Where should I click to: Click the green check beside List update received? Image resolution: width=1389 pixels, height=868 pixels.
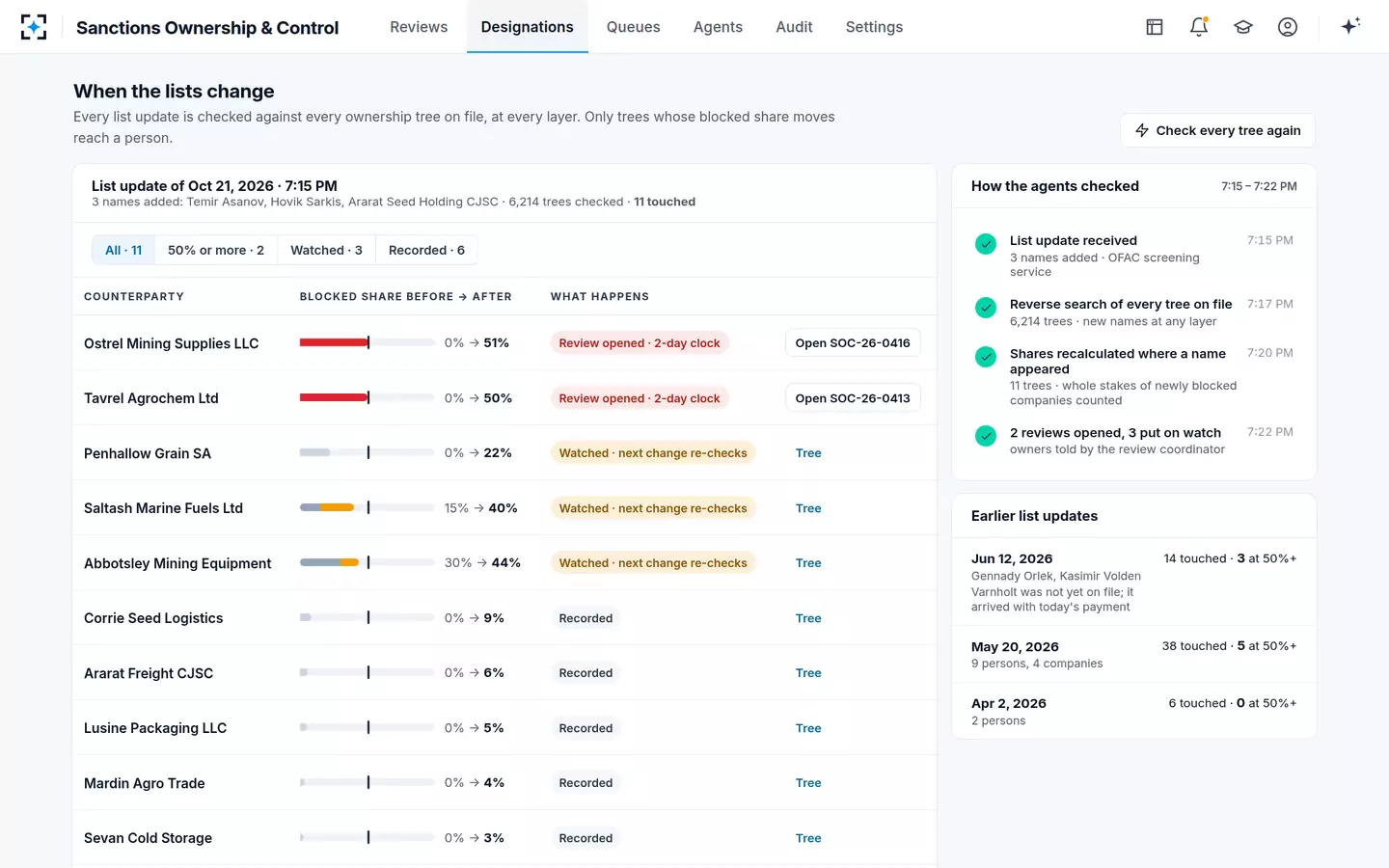tap(986, 244)
